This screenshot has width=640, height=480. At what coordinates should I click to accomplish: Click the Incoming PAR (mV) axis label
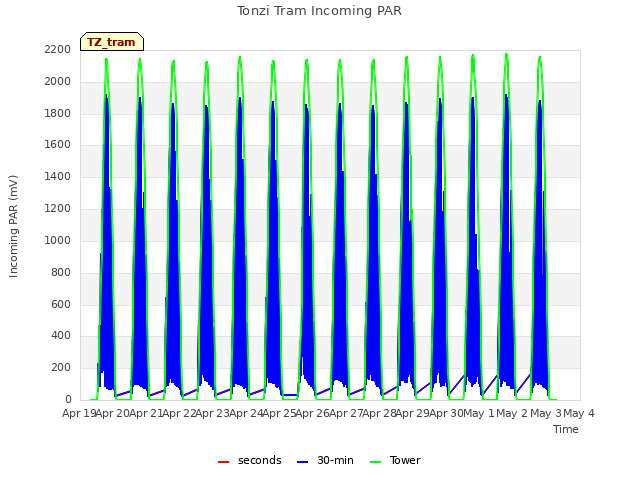13,227
